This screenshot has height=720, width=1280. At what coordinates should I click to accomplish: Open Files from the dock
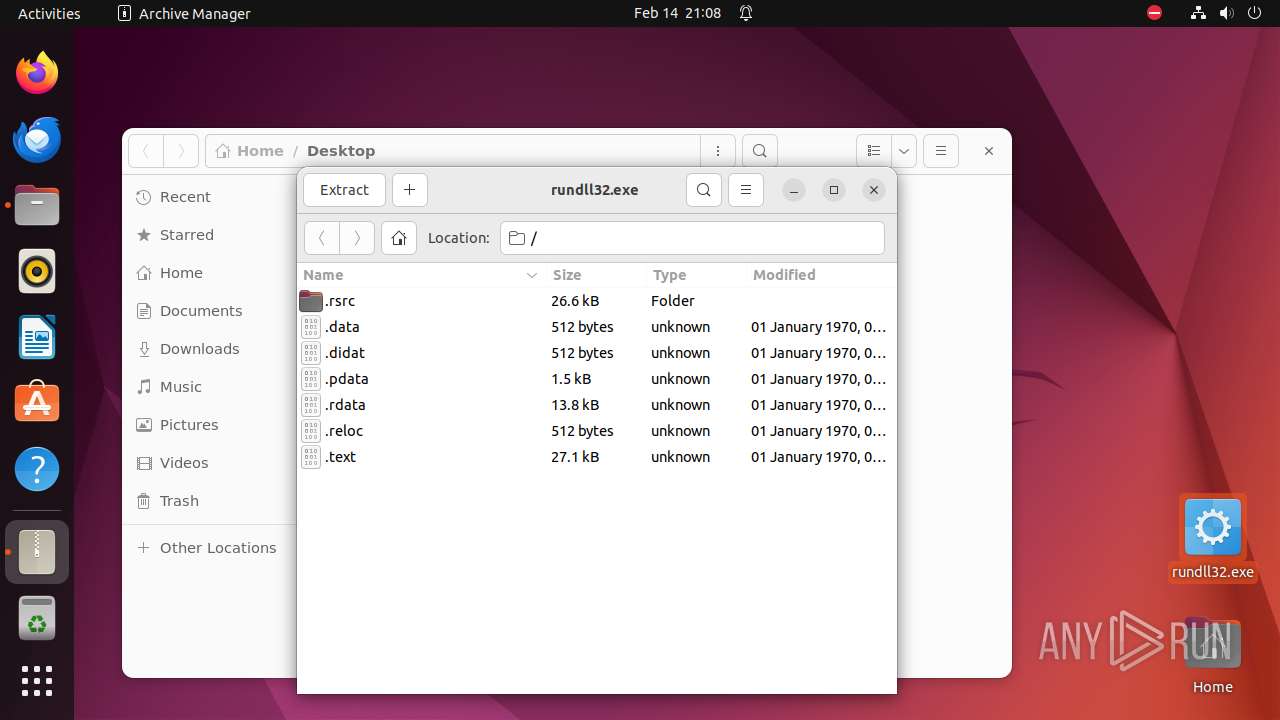pos(37,205)
